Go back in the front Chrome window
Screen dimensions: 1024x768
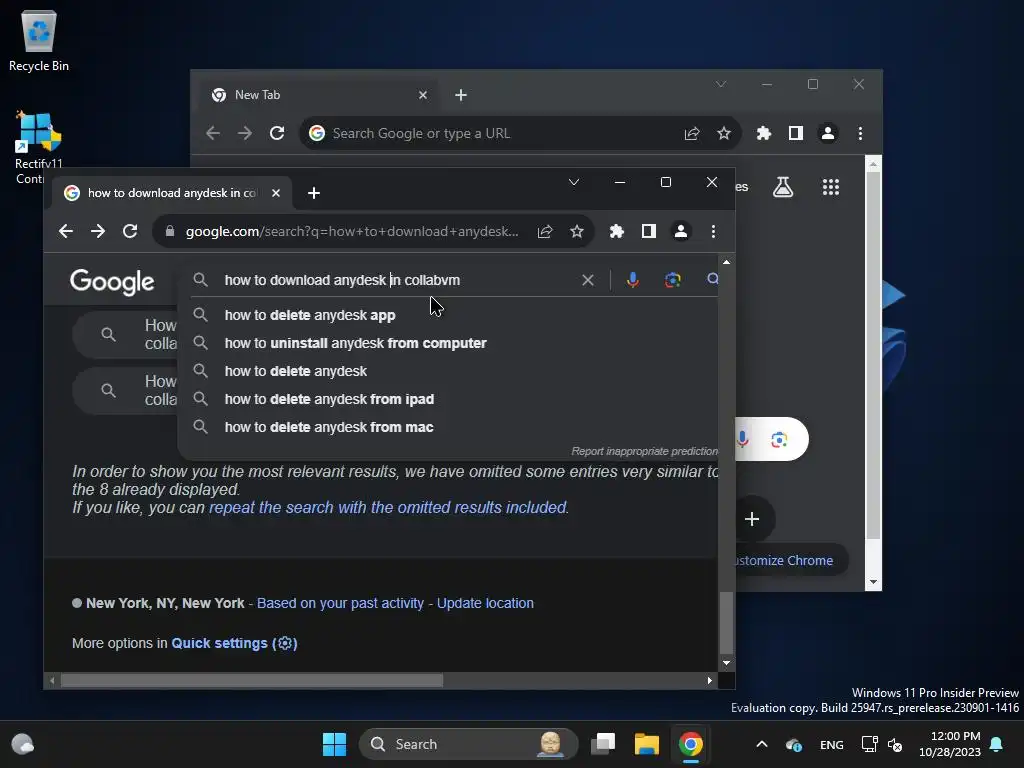point(65,231)
